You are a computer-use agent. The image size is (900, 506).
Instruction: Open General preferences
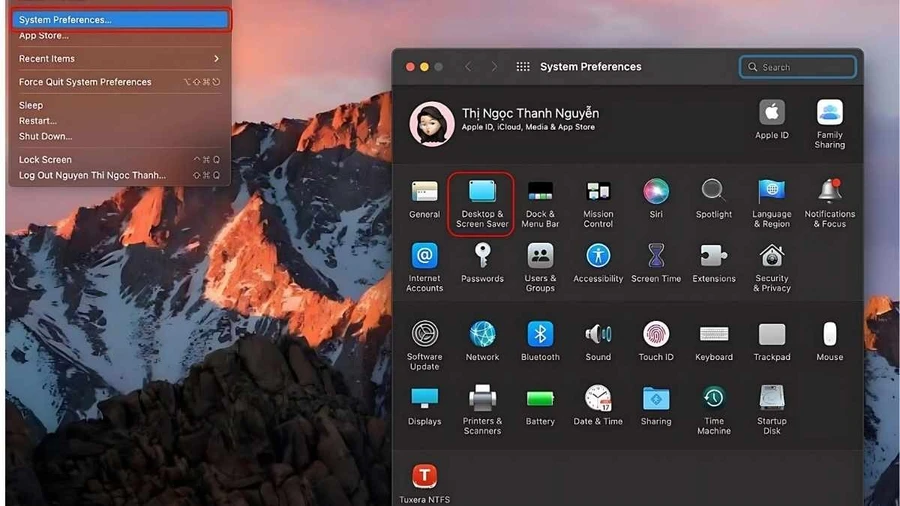(424, 199)
